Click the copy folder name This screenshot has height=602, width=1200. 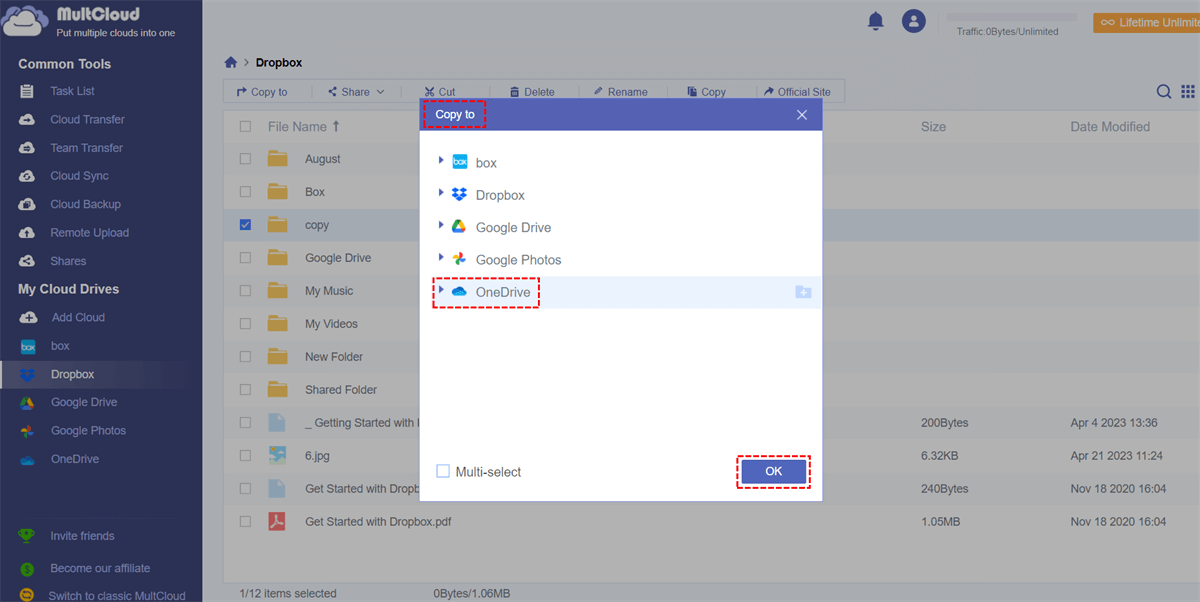click(x=317, y=225)
